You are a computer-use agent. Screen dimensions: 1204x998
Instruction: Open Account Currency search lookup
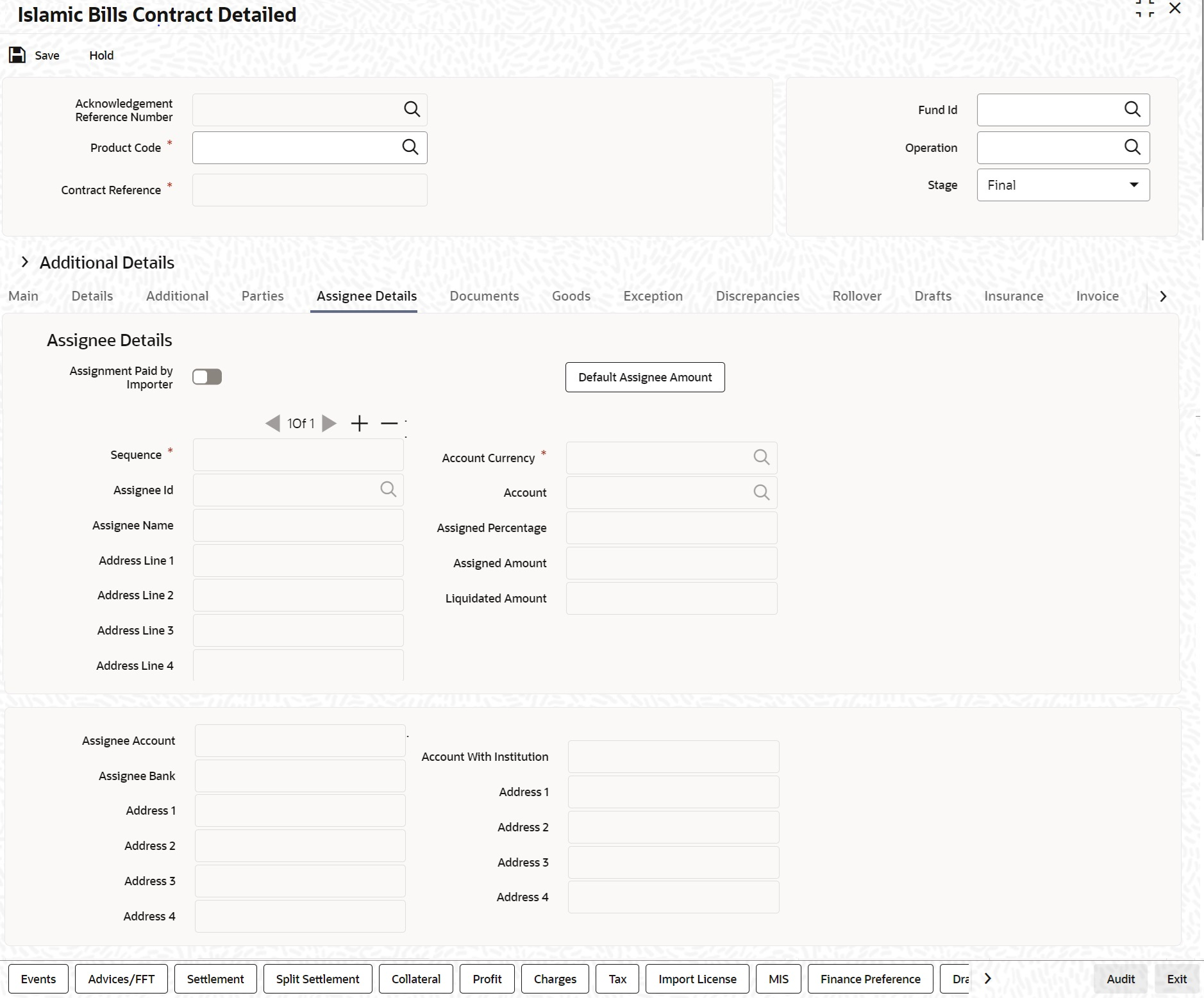(x=761, y=458)
